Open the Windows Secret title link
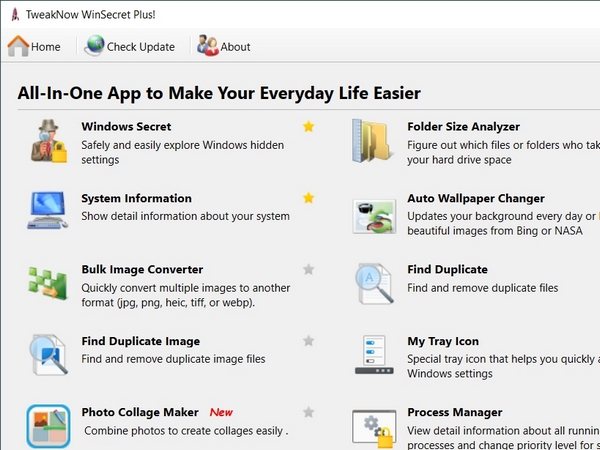This screenshot has width=600, height=450. pos(126,126)
